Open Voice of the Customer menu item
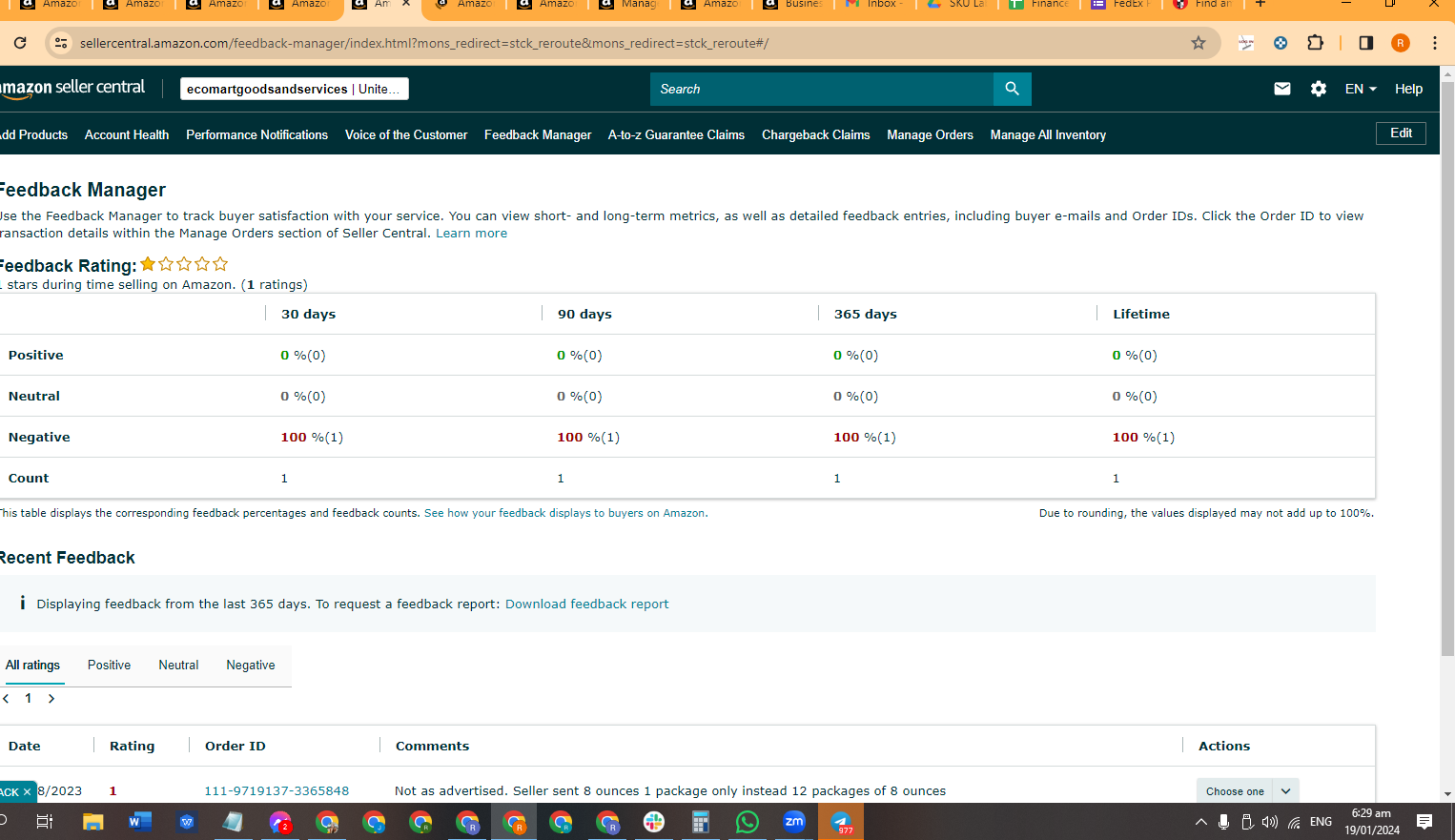Screen dimensions: 1455x840 click(x=406, y=135)
